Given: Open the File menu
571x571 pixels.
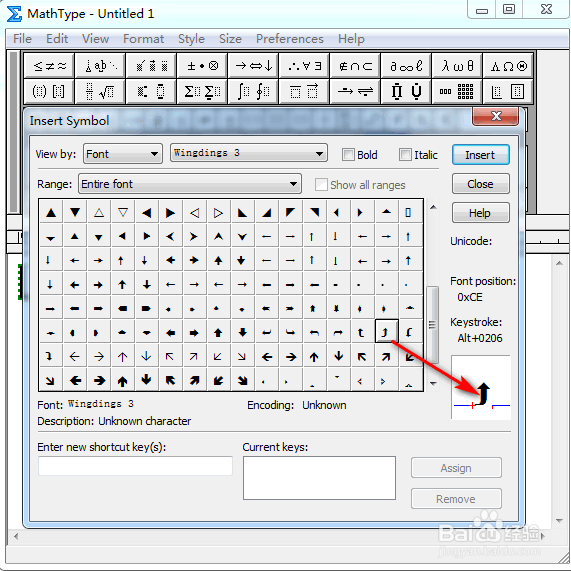Looking at the screenshot, I should pos(22,39).
